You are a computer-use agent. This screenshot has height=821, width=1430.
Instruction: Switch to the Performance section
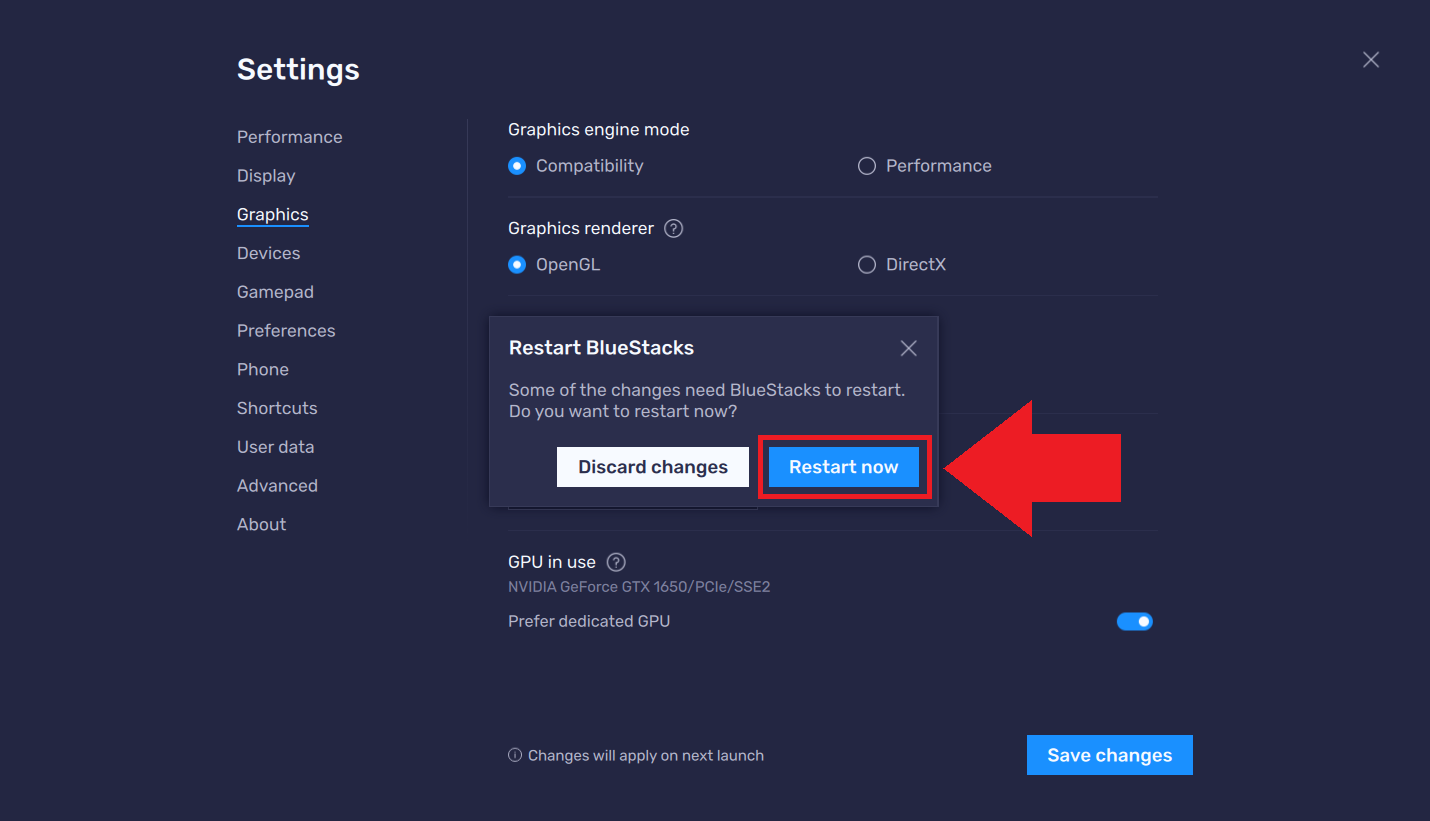click(289, 136)
